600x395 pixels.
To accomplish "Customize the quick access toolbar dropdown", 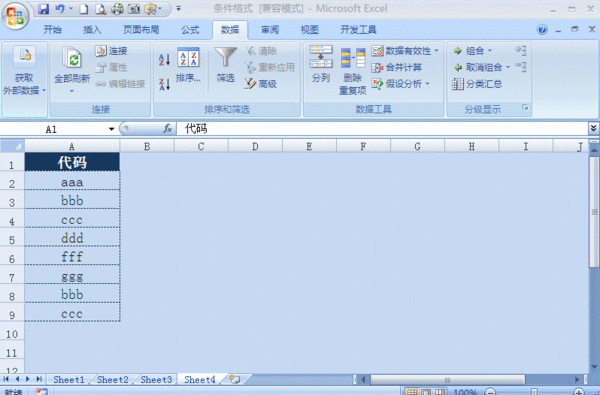I will pyautogui.click(x=178, y=8).
